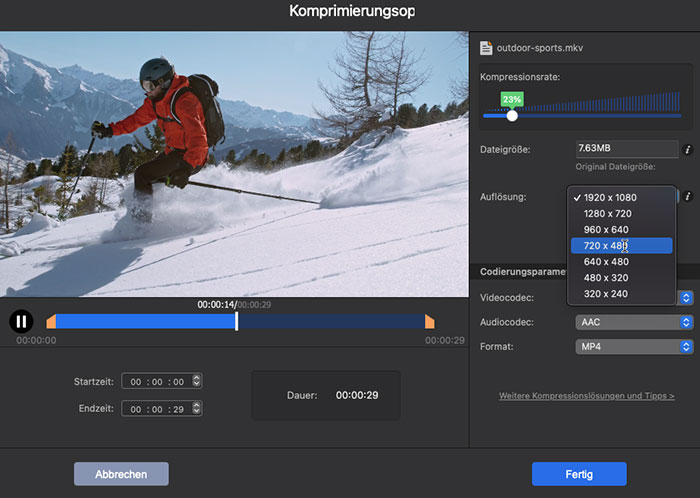700x498 pixels.
Task: Click the left orange trim handle
Action: tap(51, 322)
